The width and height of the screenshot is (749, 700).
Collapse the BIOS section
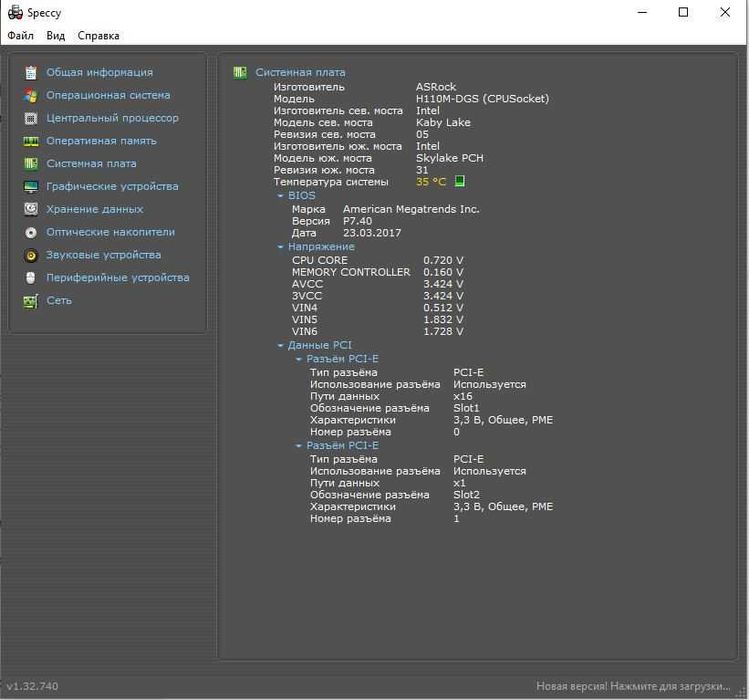coord(280,196)
